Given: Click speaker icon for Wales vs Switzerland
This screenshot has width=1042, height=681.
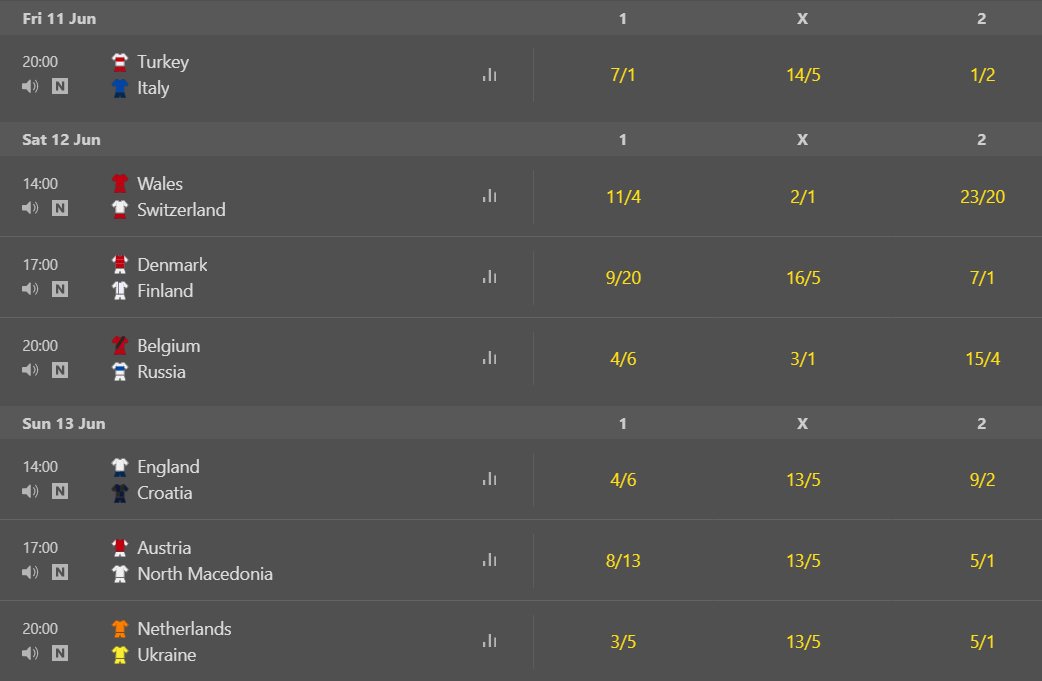Looking at the screenshot, I should [x=30, y=208].
